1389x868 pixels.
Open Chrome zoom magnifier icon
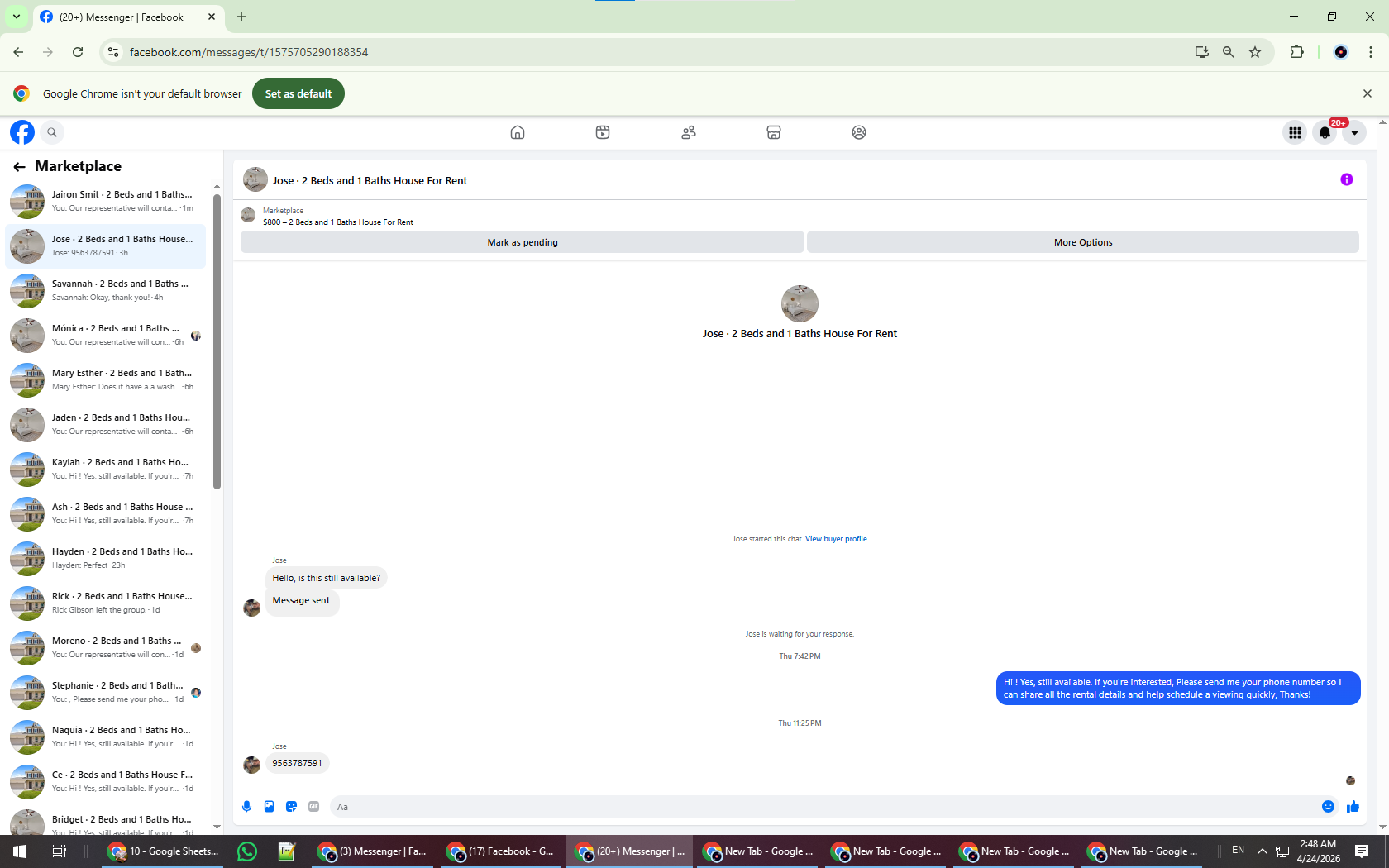click(1229, 52)
